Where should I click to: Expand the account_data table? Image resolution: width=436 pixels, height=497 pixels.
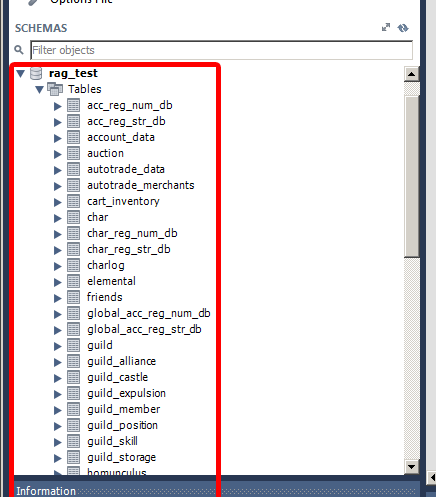(58, 138)
